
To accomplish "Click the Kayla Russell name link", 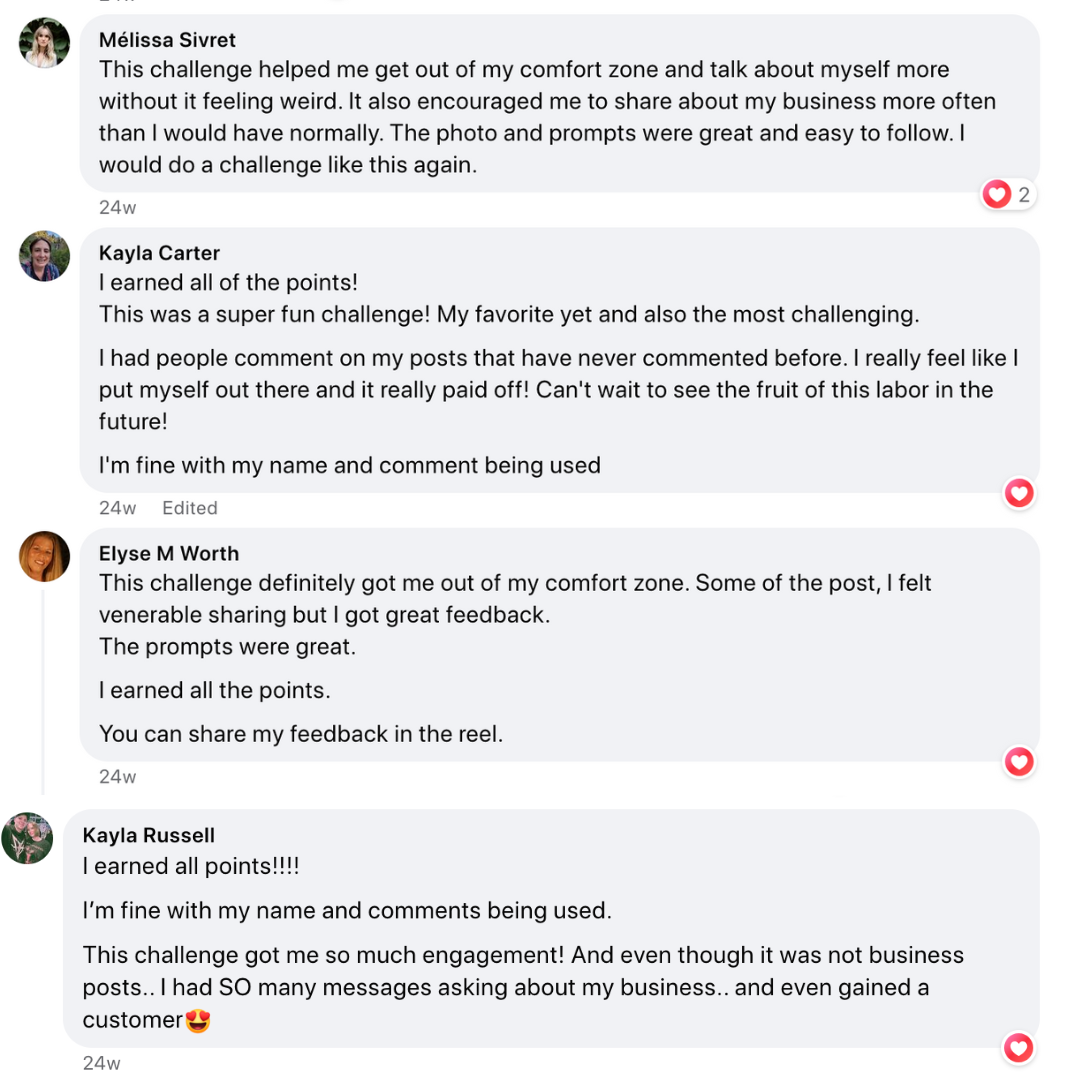I will coord(149,835).
